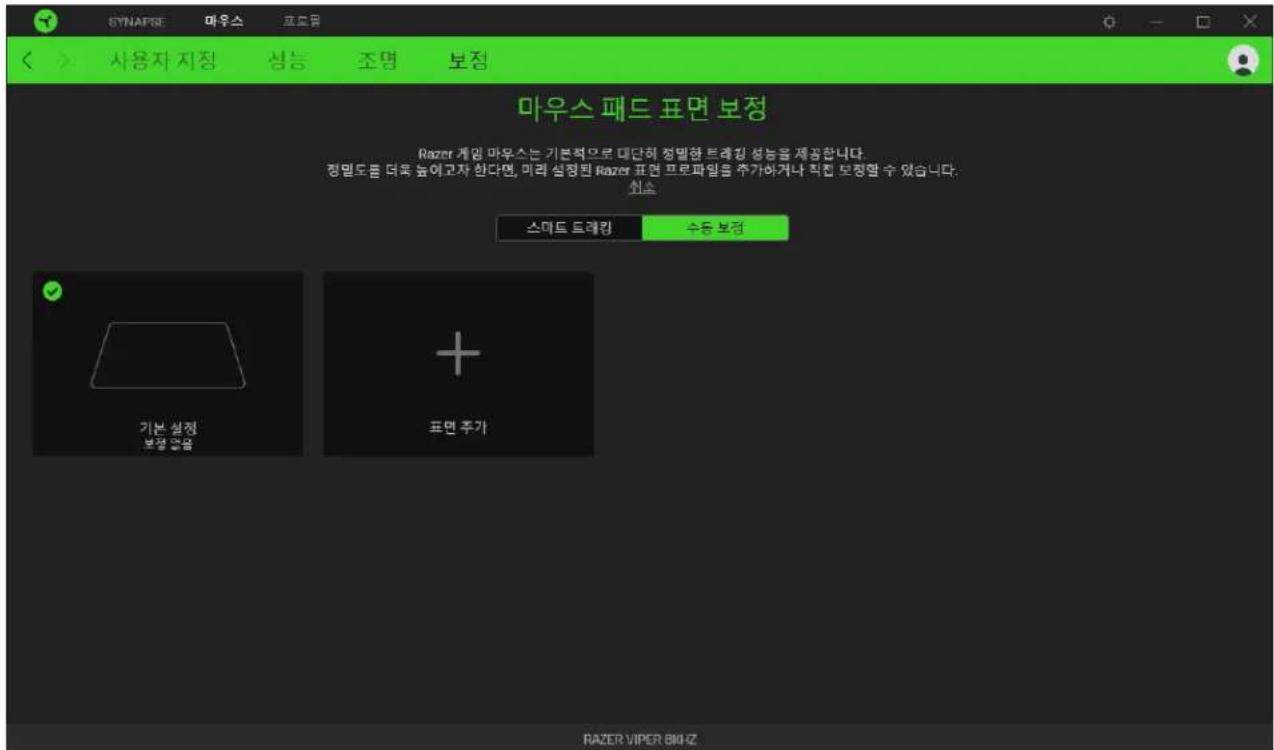Click the RAZER VIPER 8KHZ device label
1274x750 pixels.
click(x=639, y=740)
